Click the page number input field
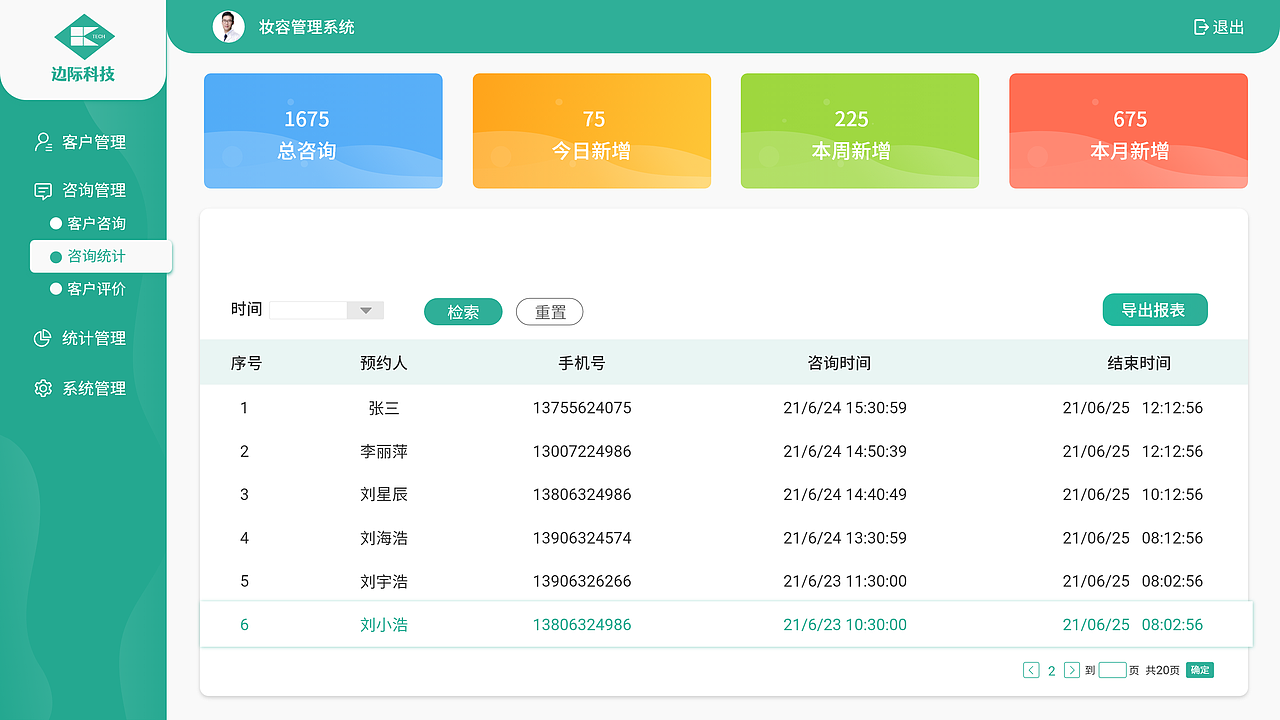Screen dimensions: 1280x720 click(x=1113, y=670)
